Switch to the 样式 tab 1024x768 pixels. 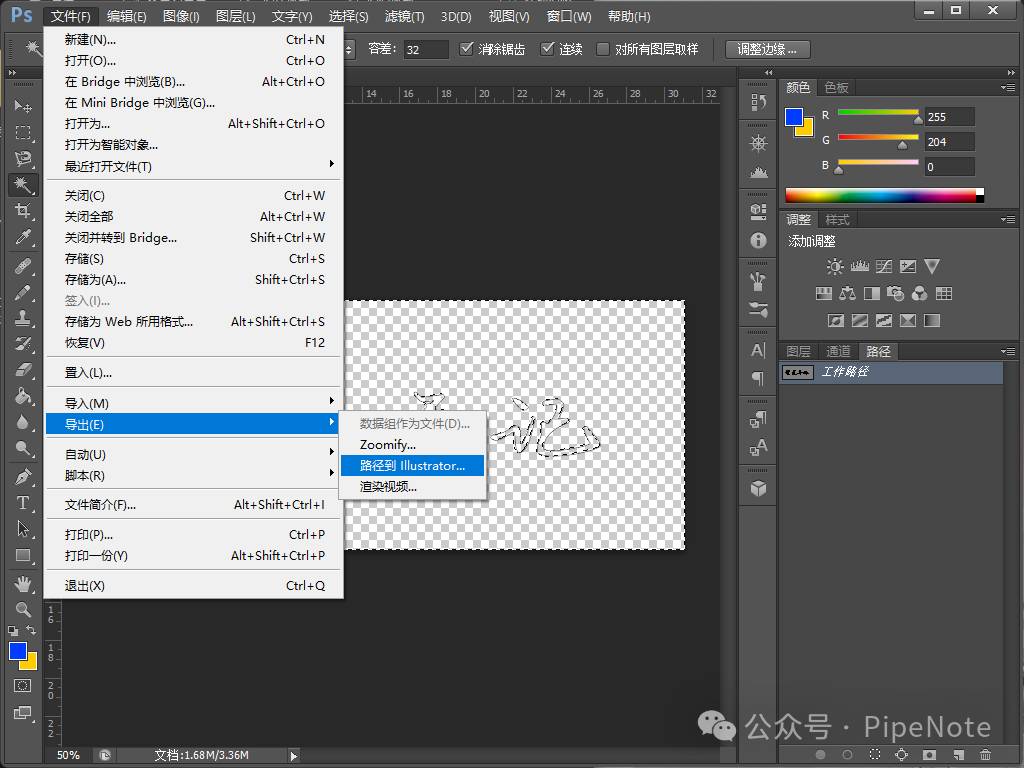point(837,219)
